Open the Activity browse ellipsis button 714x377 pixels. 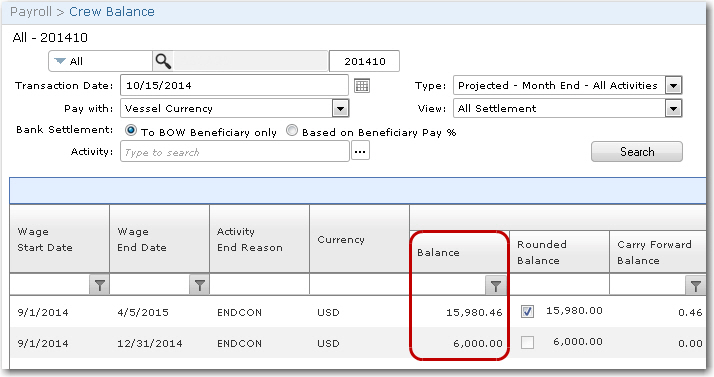pos(360,152)
